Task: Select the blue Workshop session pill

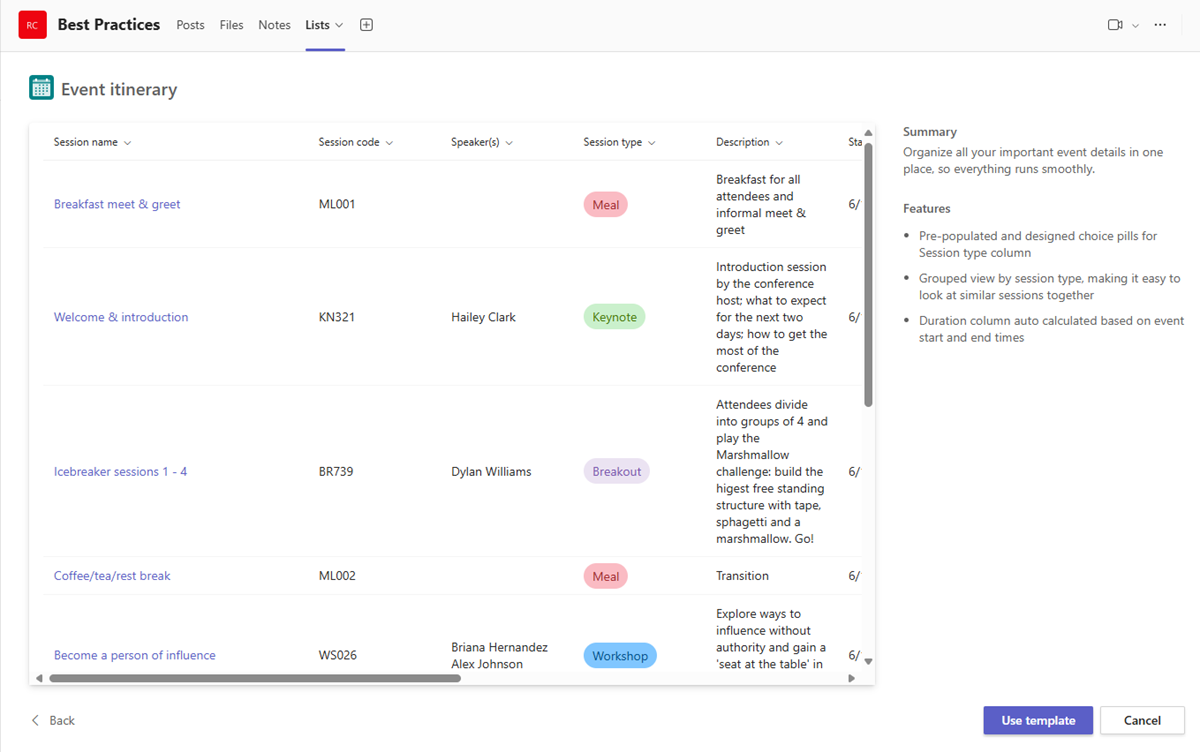Action: click(x=620, y=656)
